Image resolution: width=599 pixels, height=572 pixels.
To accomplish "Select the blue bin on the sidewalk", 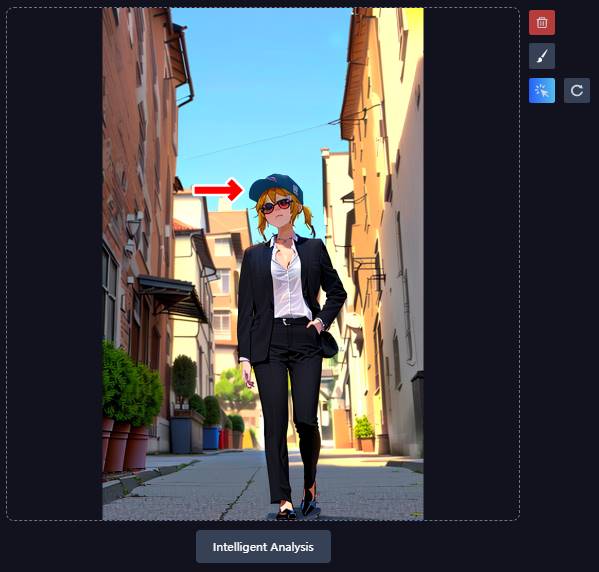I will [x=211, y=438].
